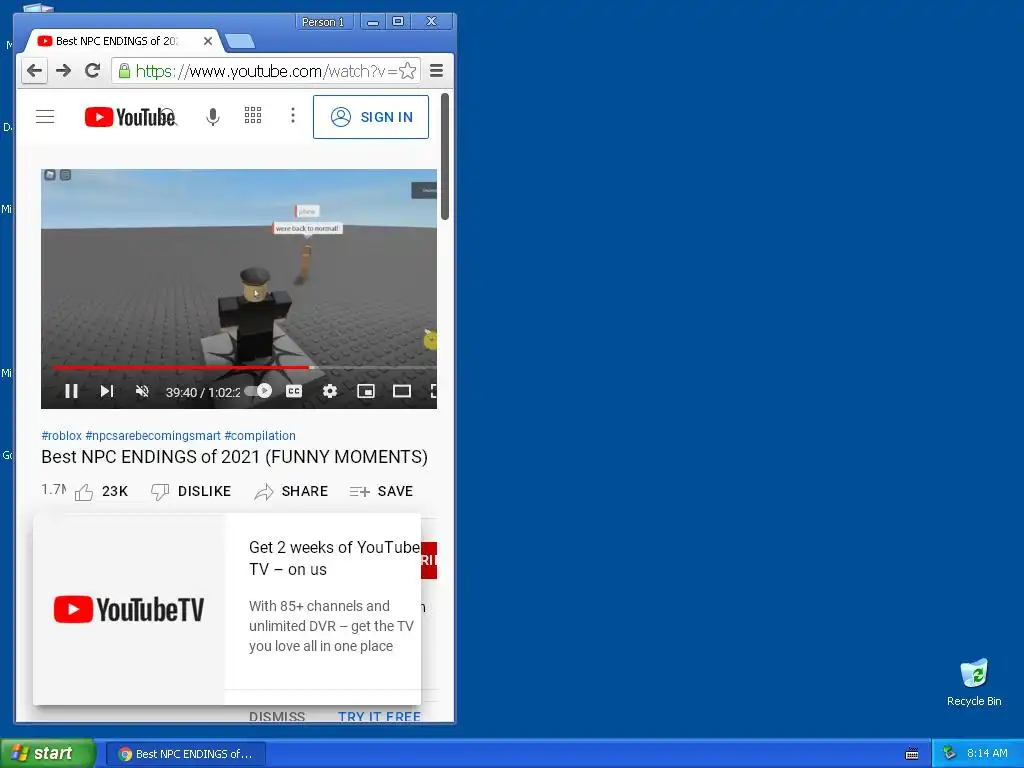This screenshot has height=768, width=1024.
Task: Seek on the red video progress bar
Action: pyautogui.click(x=244, y=368)
